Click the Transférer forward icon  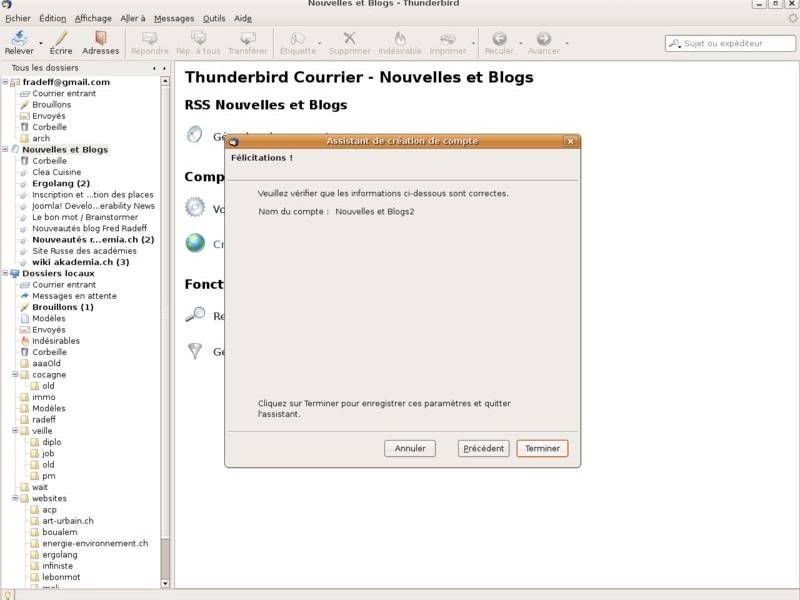point(248,38)
